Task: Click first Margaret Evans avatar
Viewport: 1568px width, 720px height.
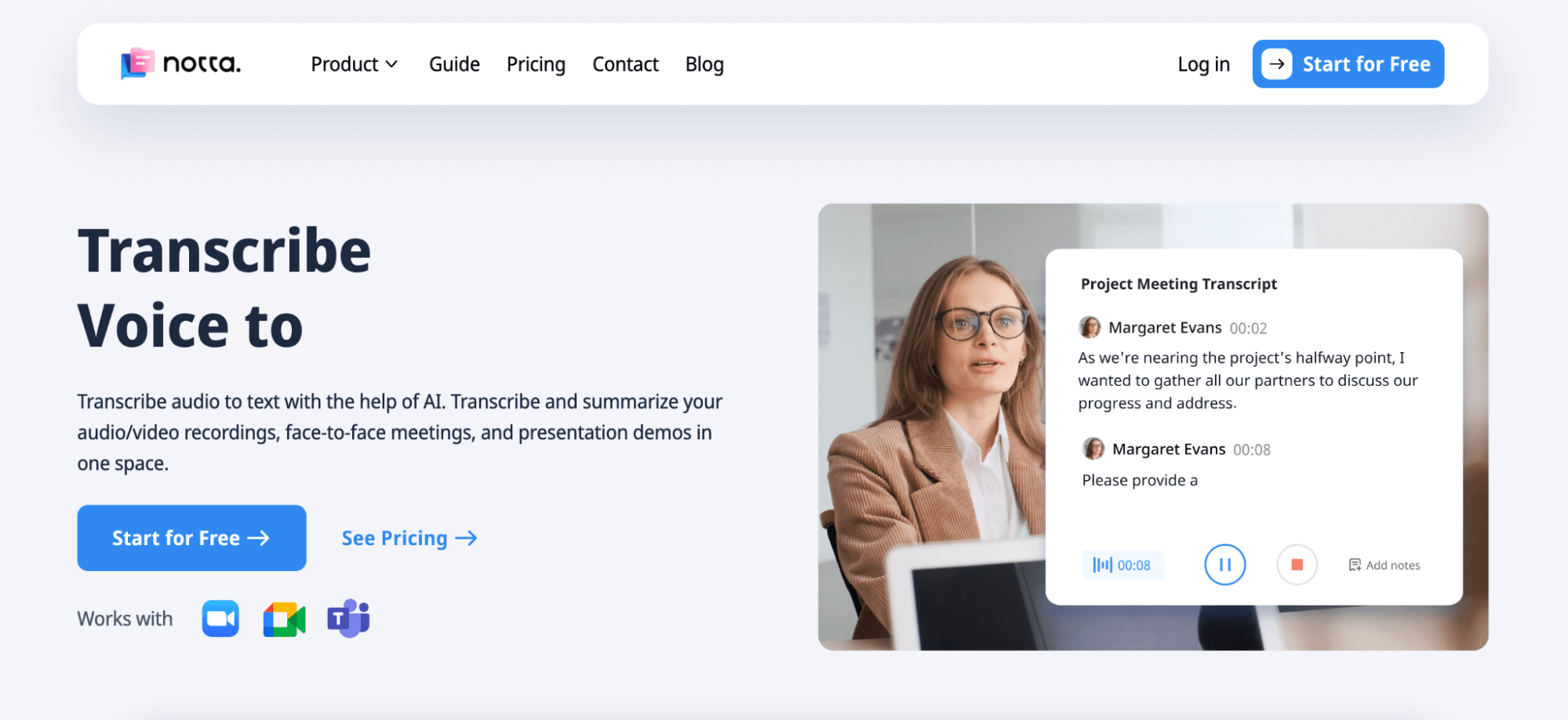Action: pyautogui.click(x=1090, y=327)
